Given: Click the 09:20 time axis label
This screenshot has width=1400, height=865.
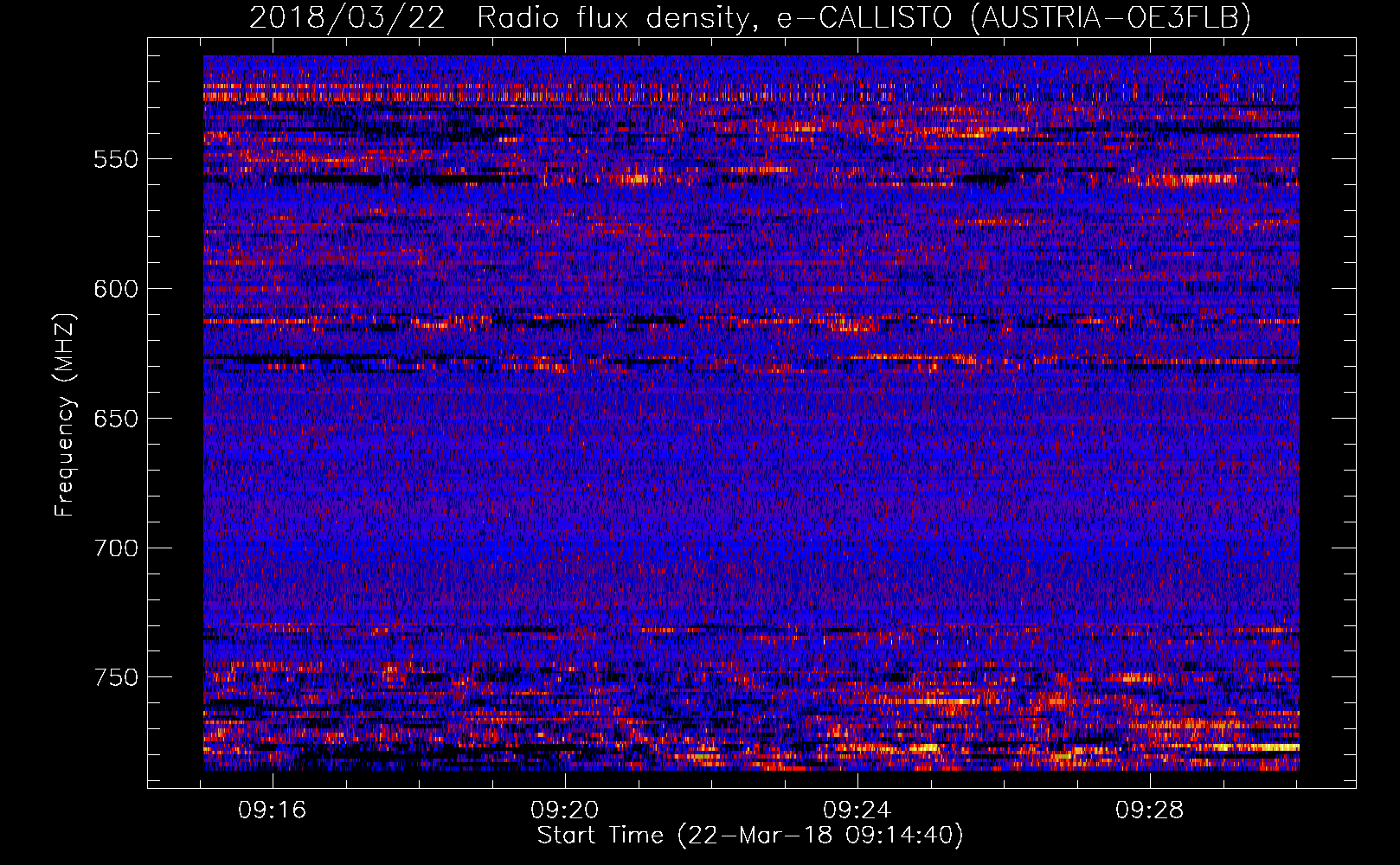Looking at the screenshot, I should pos(565,811).
